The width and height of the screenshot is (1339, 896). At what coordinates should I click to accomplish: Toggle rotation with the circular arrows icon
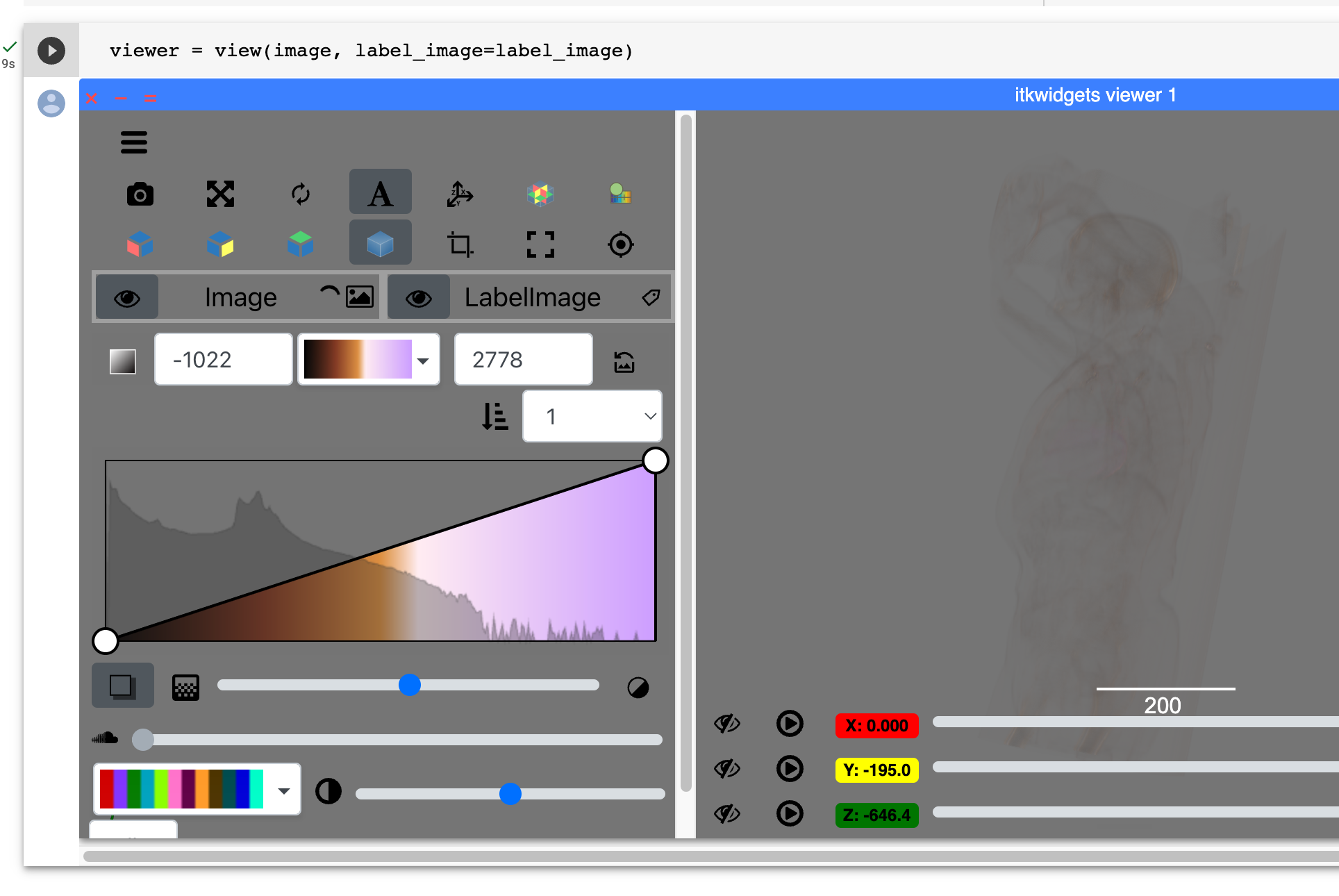point(301,194)
